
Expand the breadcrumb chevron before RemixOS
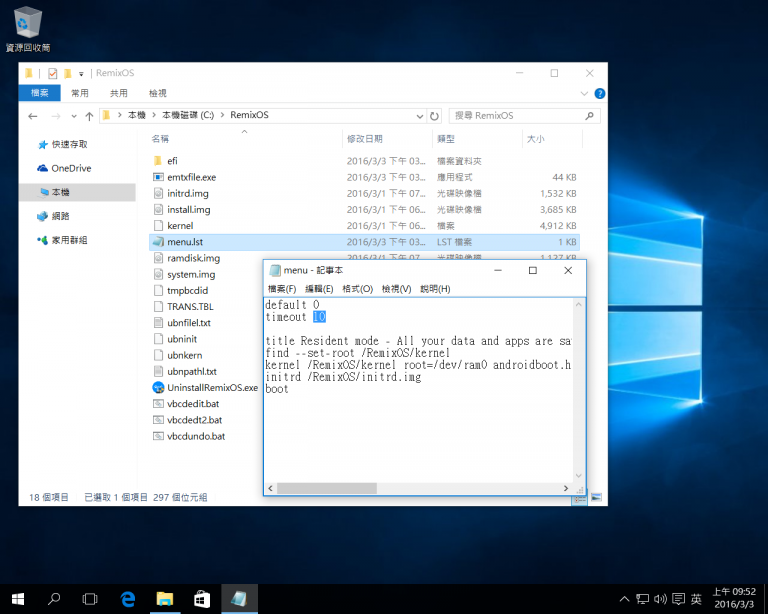(x=222, y=115)
